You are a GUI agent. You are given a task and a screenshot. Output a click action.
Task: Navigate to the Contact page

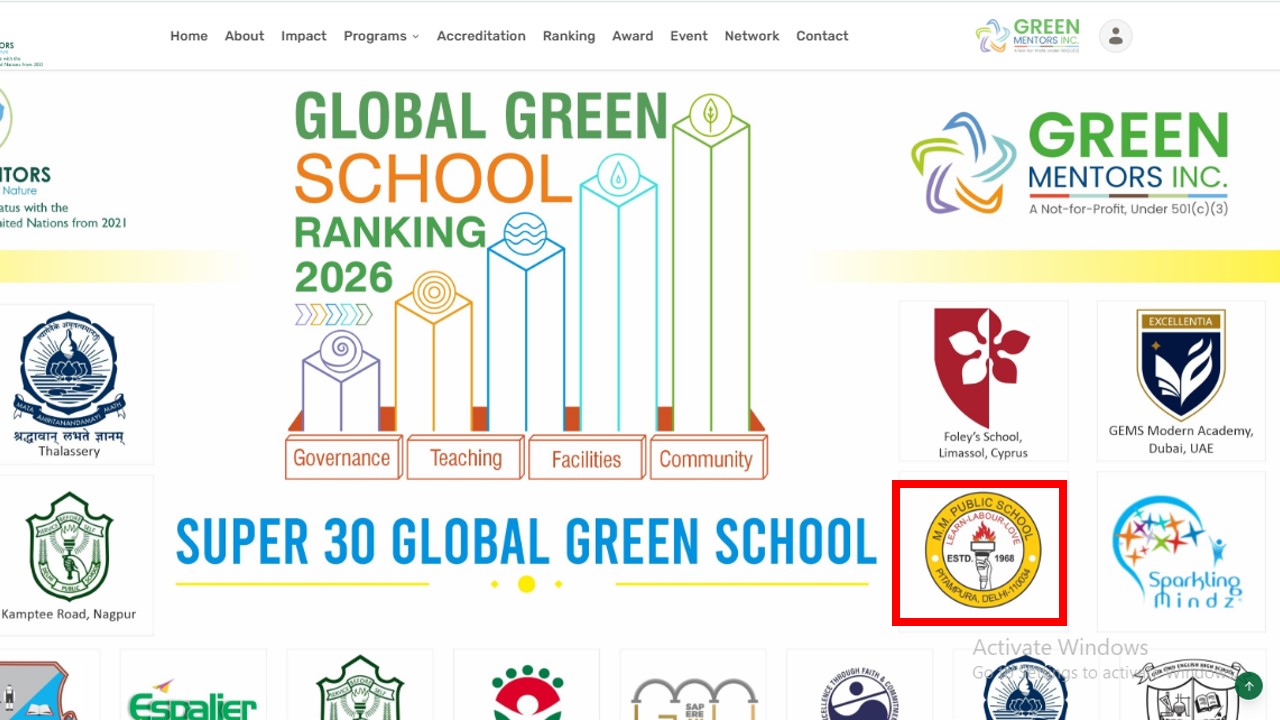822,36
